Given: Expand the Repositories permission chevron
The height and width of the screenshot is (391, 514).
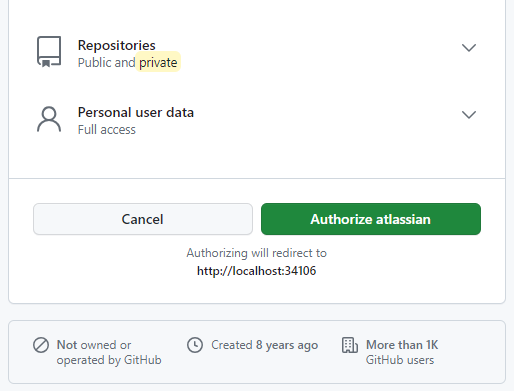Looking at the screenshot, I should (x=469, y=48).
